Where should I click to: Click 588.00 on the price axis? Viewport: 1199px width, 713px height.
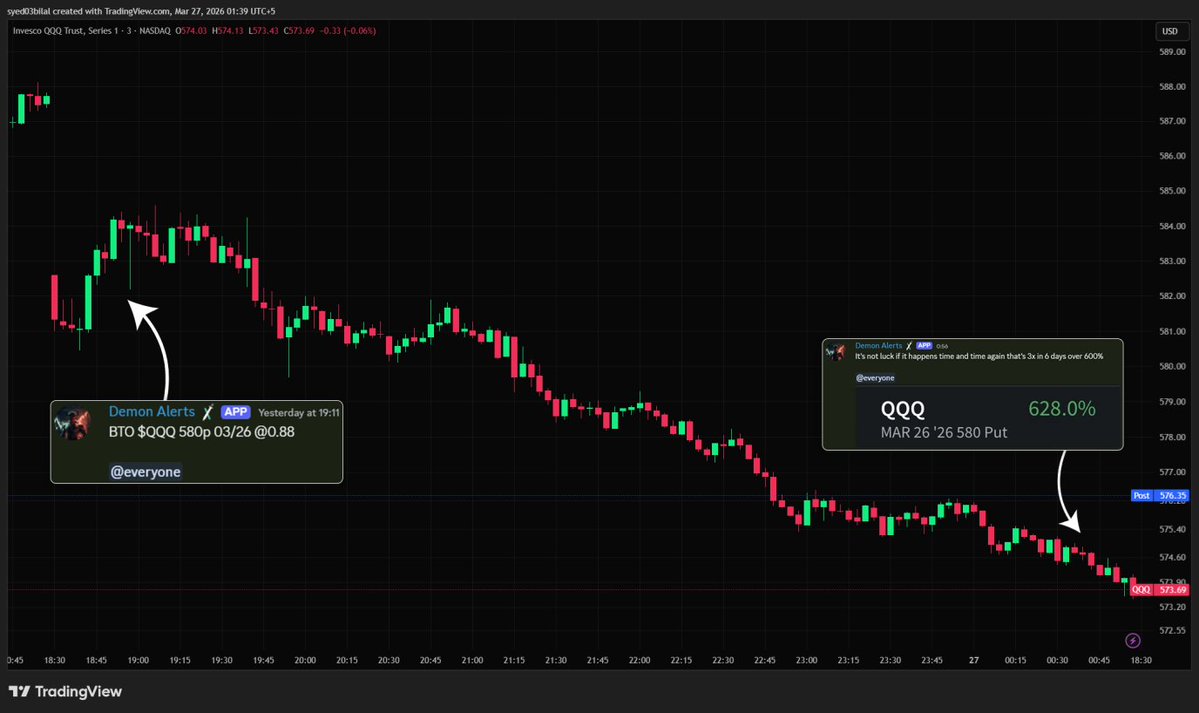click(1172, 86)
